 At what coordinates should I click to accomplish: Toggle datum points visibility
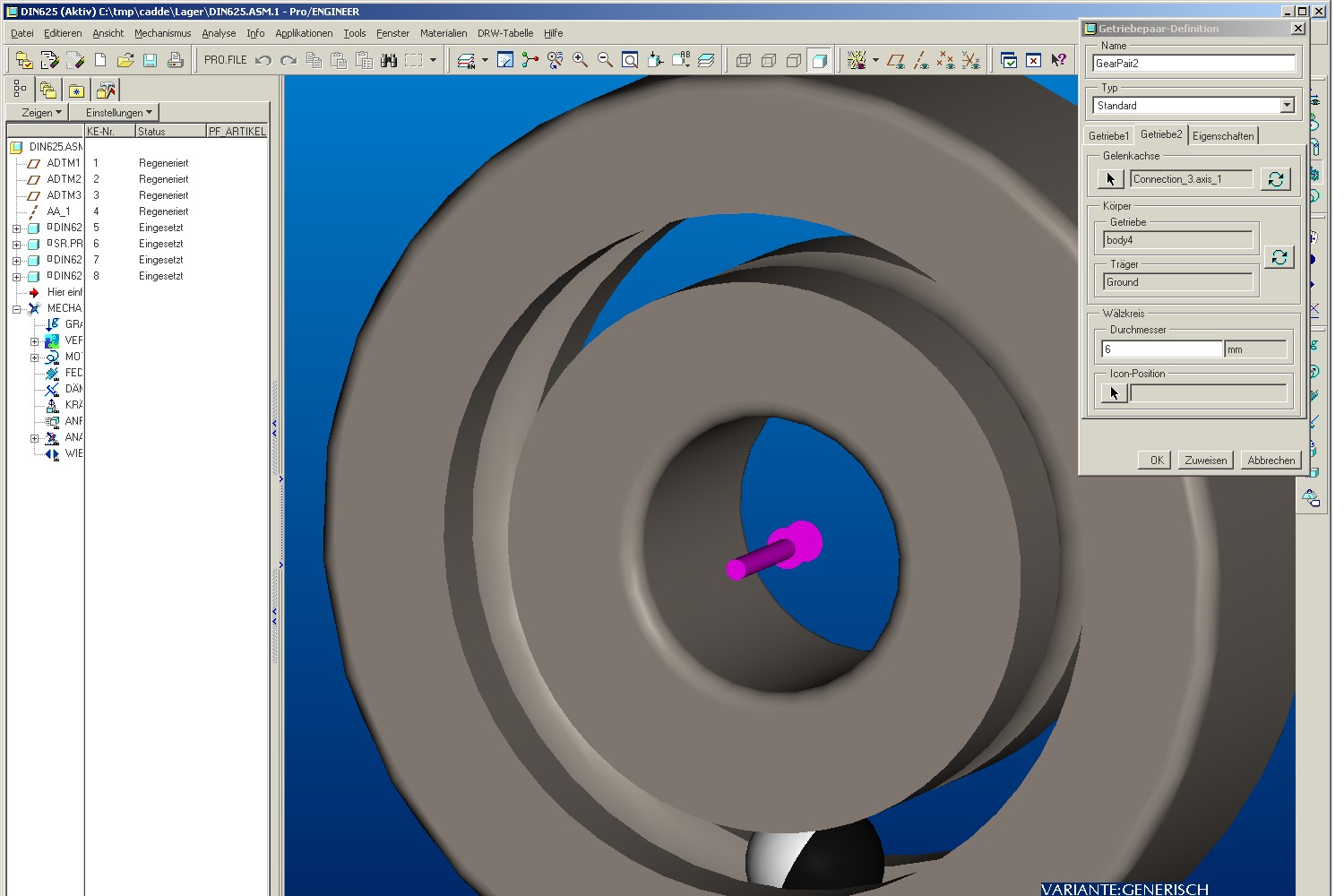[945, 60]
